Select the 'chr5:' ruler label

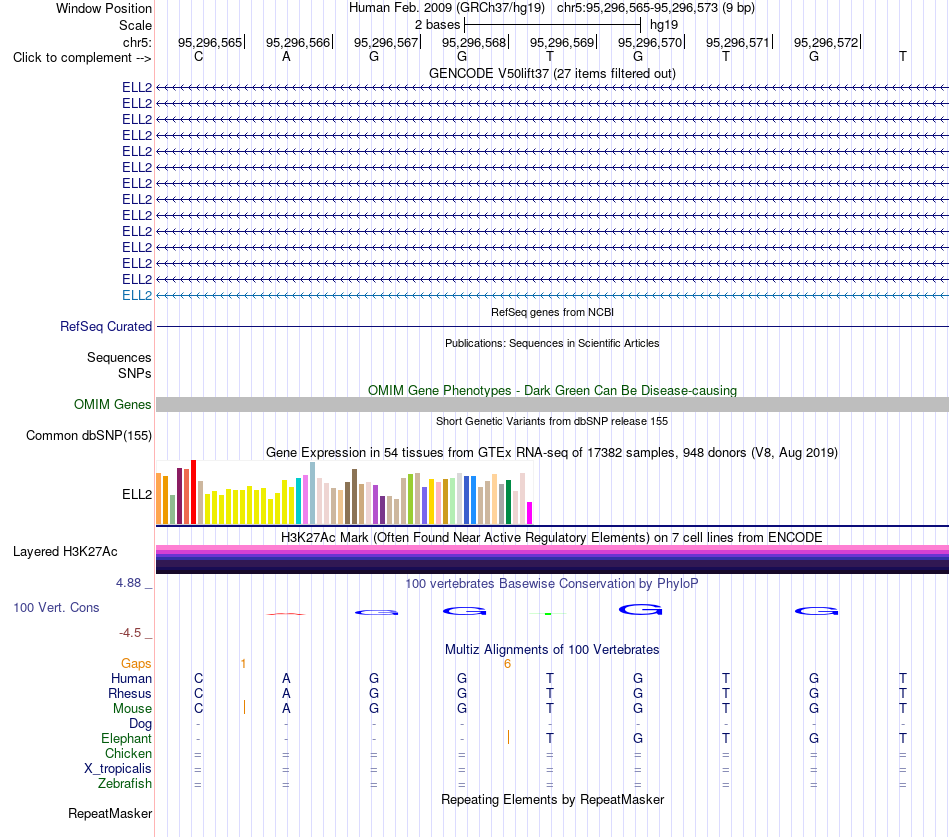(x=137, y=42)
